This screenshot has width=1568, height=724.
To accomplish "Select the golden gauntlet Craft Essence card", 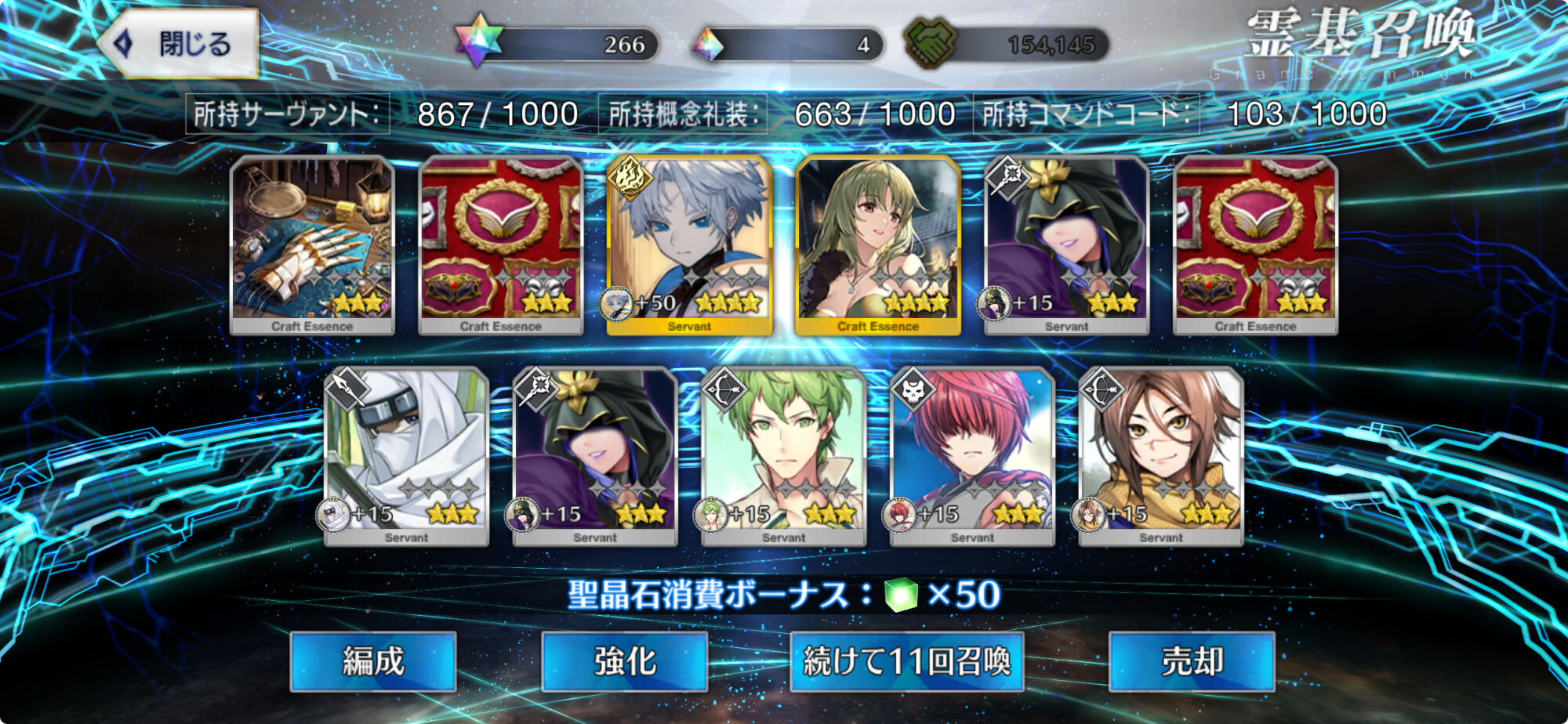I will [x=312, y=245].
